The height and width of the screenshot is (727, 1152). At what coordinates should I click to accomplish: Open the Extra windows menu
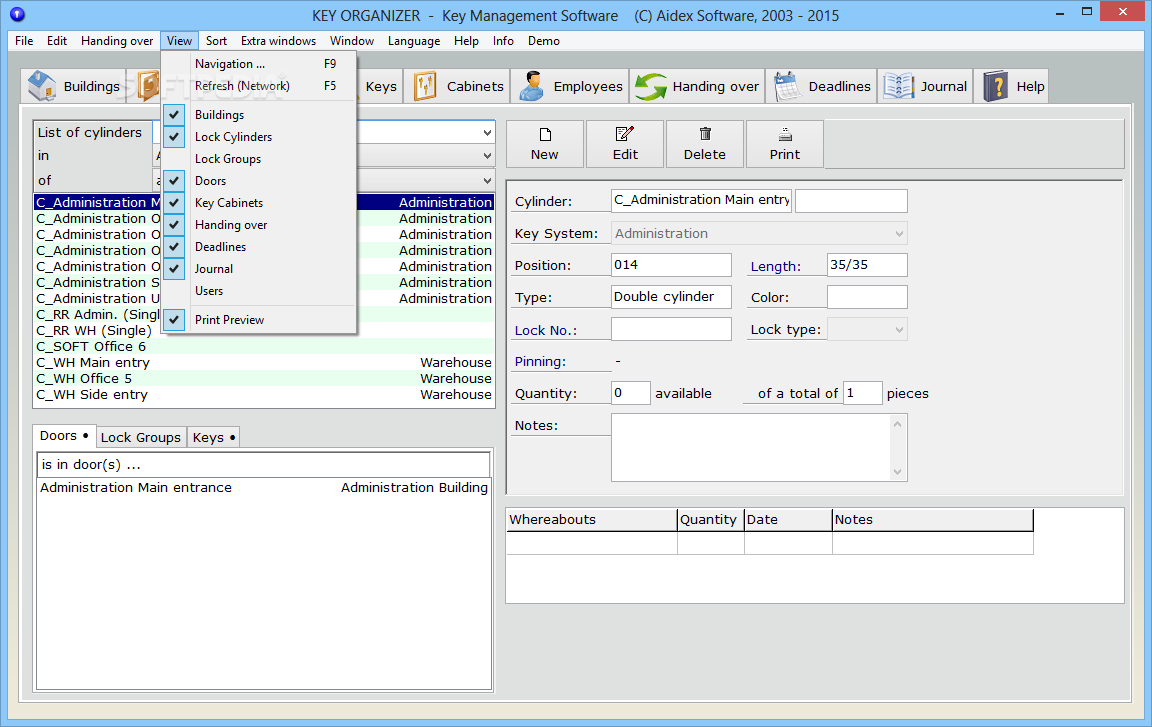pos(278,41)
